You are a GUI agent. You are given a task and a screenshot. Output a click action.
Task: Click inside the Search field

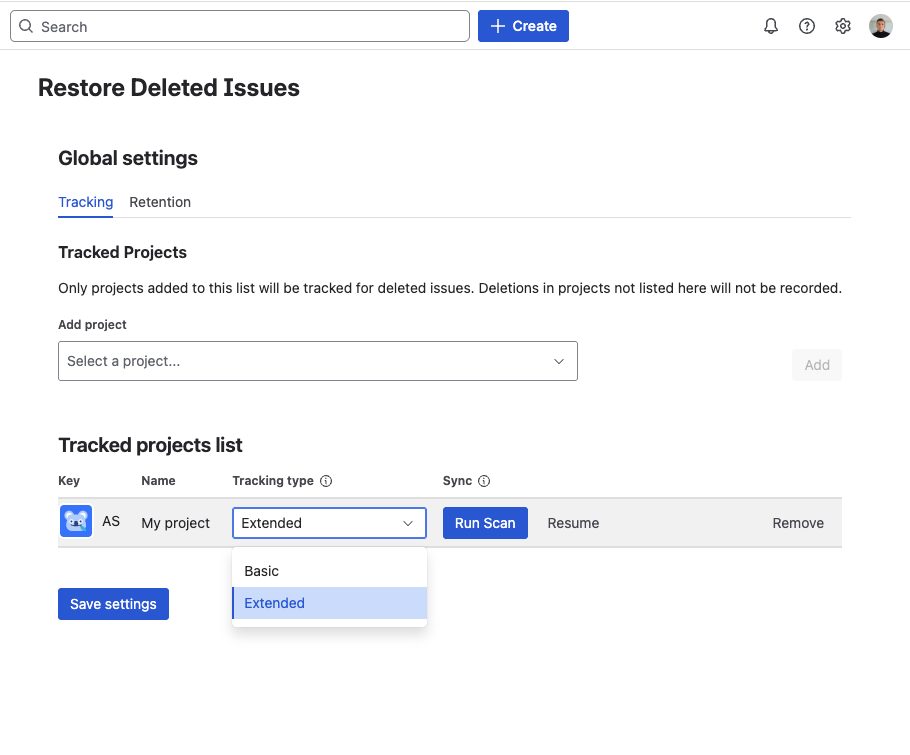tap(240, 25)
